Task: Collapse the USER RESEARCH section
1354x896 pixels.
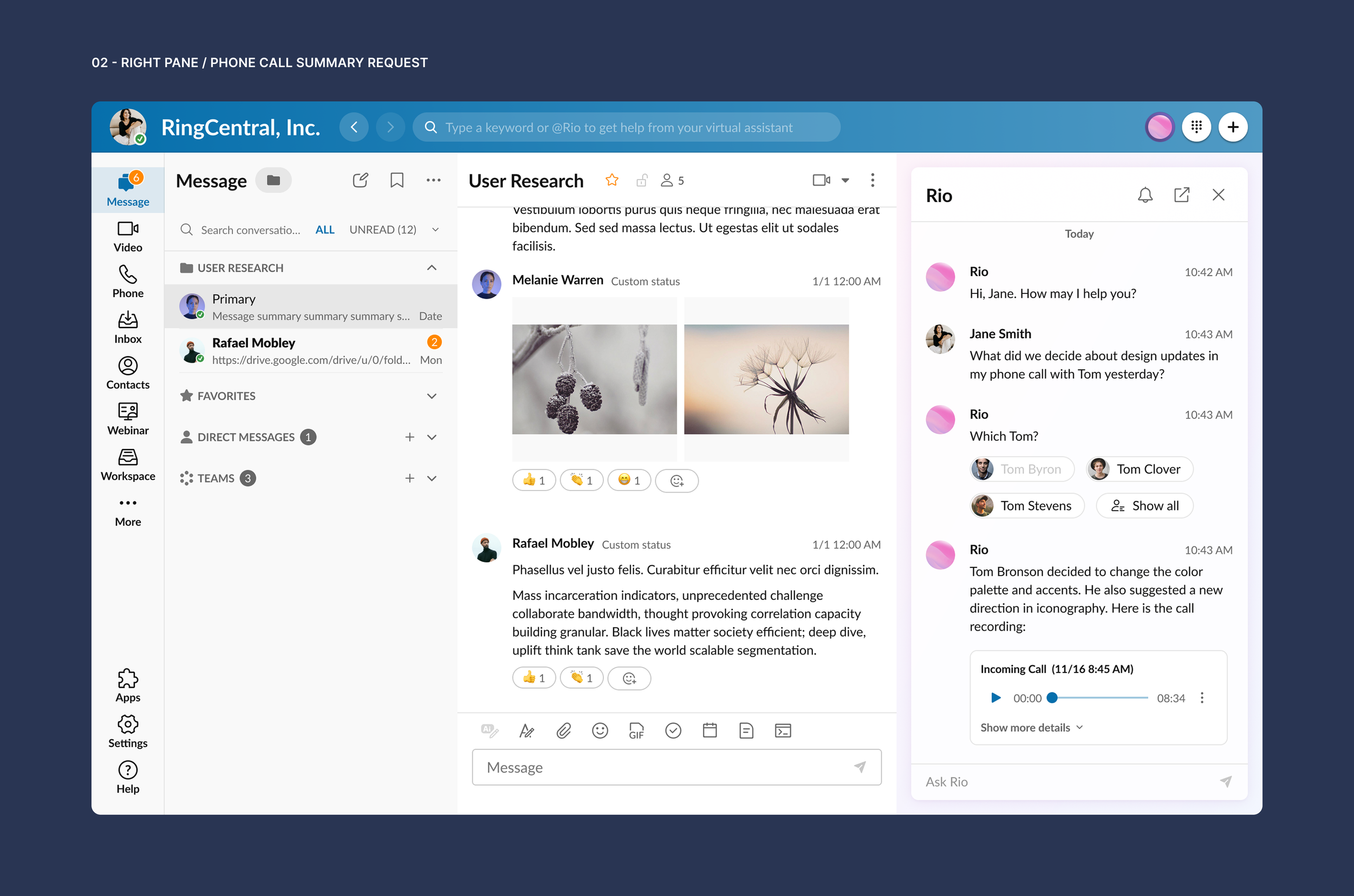Action: (432, 268)
